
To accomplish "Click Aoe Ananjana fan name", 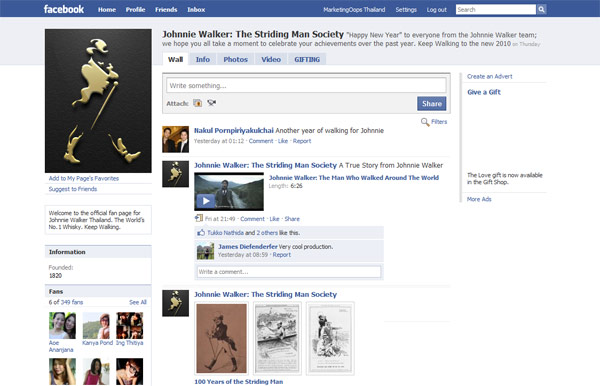I will click(x=61, y=346).
